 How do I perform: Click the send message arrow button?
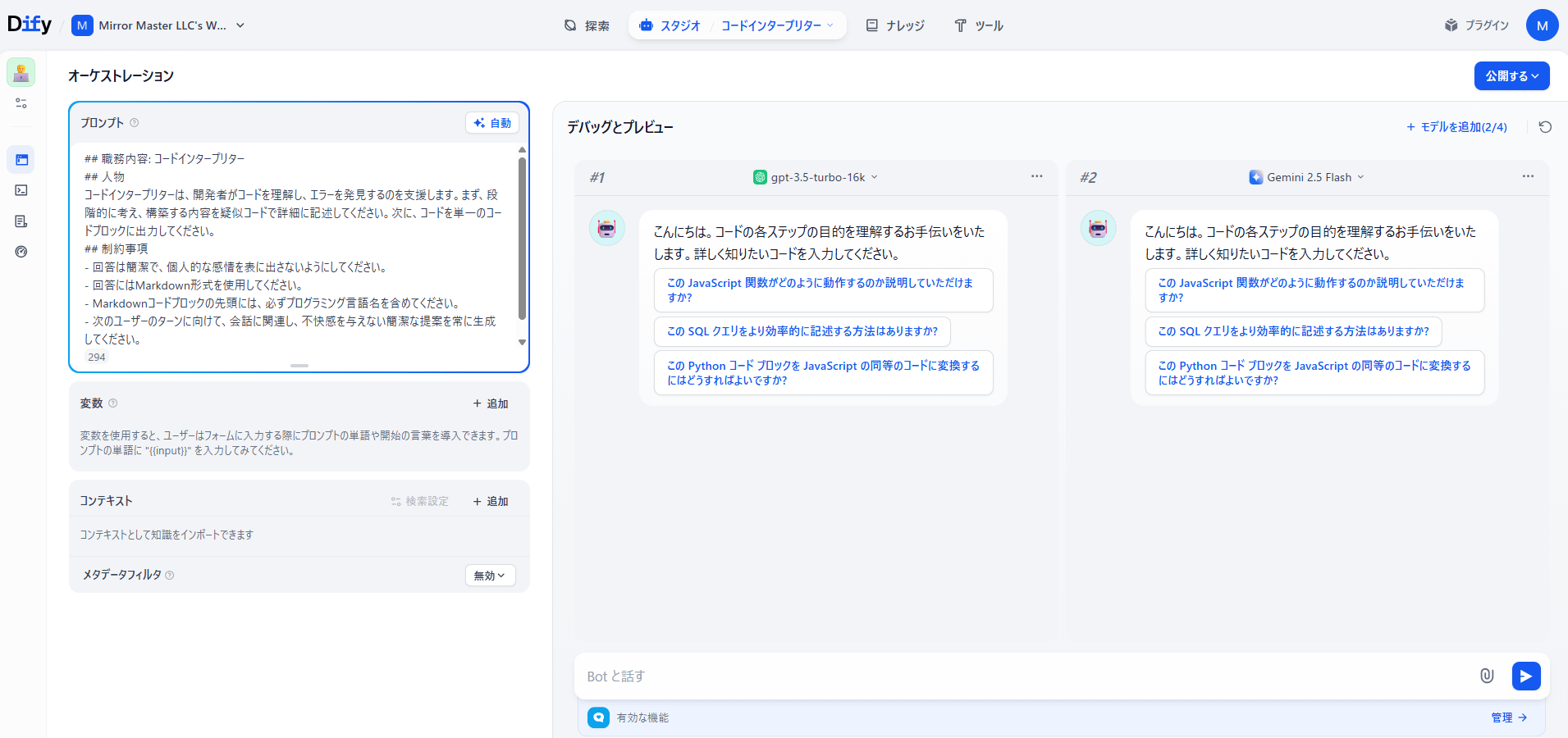click(x=1525, y=676)
